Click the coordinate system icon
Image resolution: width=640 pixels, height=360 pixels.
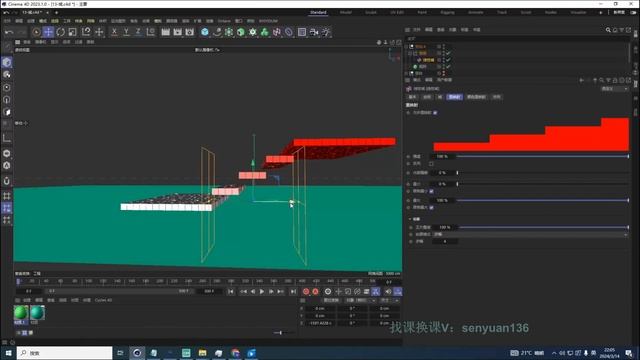pos(151,32)
